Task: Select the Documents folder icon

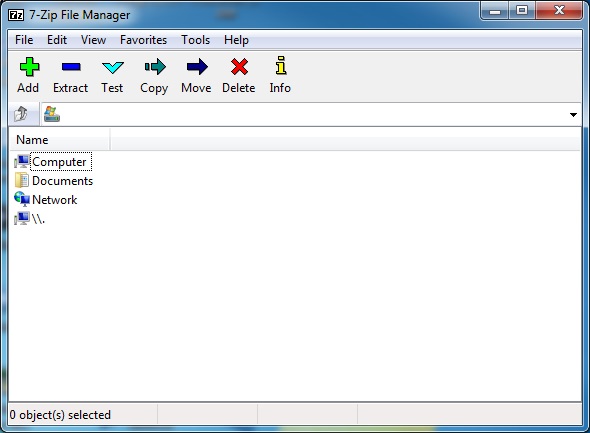Action: (22, 180)
